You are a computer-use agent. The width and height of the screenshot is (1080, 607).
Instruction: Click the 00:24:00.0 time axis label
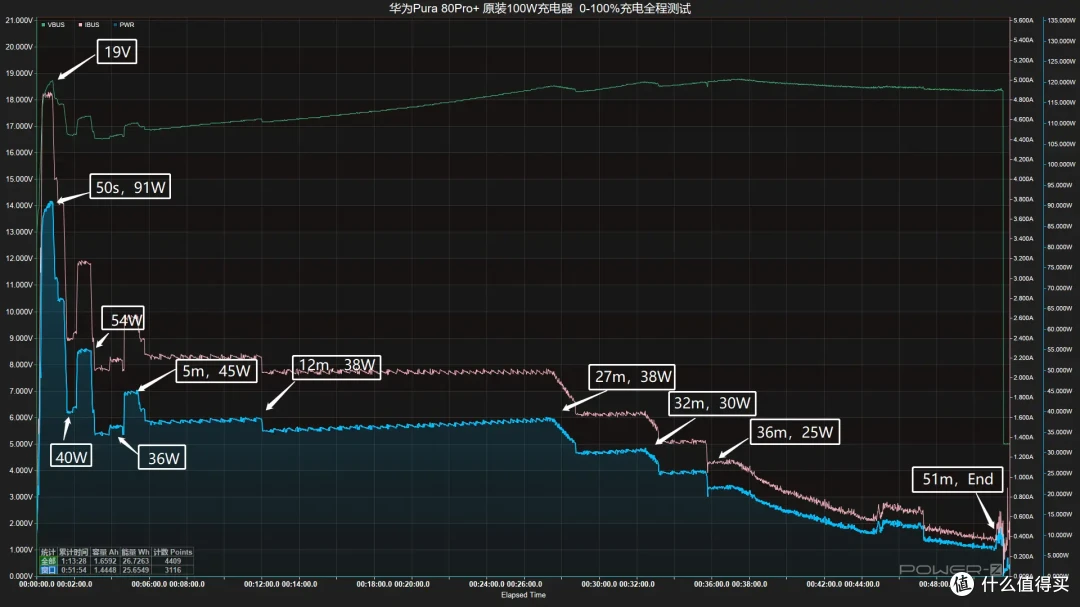486,584
